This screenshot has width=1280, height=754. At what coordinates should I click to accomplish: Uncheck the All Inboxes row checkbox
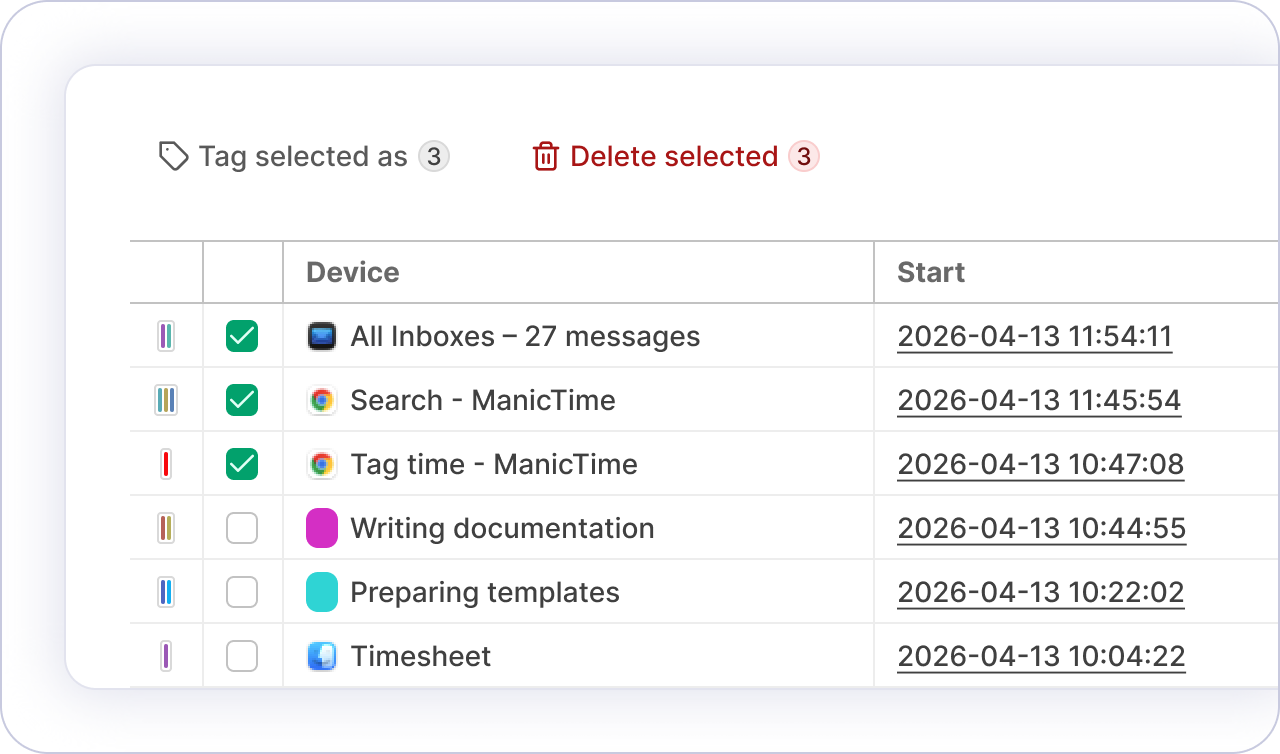tap(242, 337)
